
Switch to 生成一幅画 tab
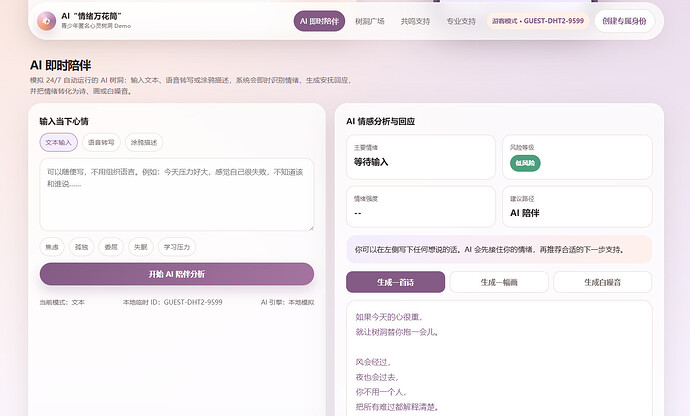[x=499, y=282]
